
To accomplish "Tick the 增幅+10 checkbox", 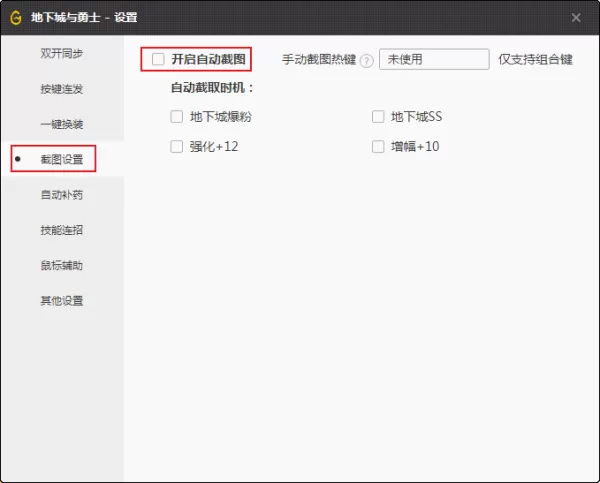I will (378, 146).
